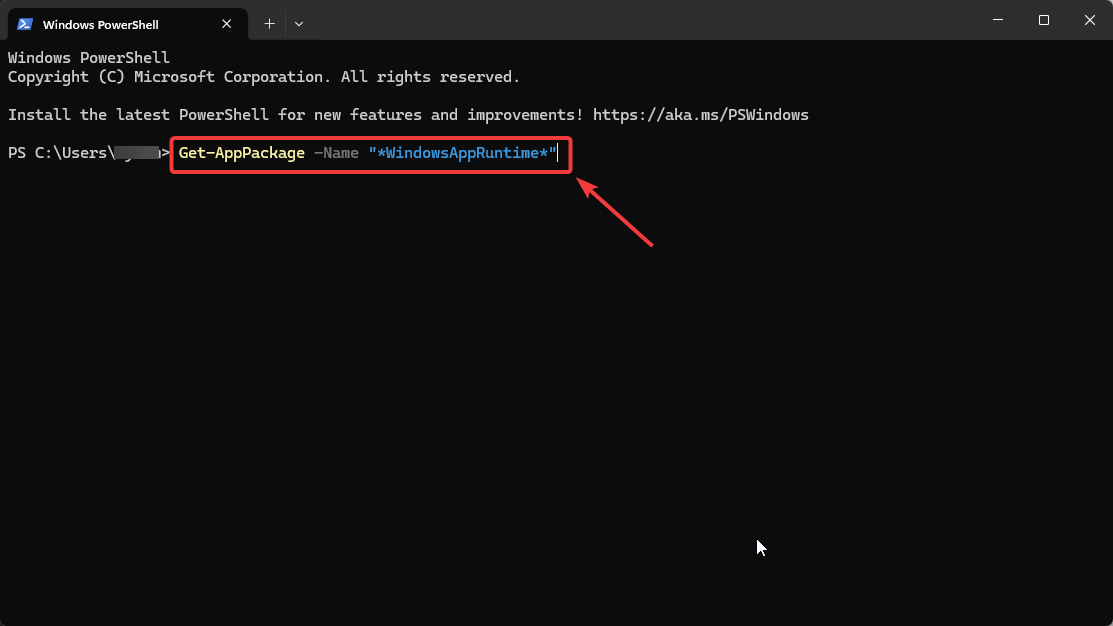The height and width of the screenshot is (626, 1113).
Task: Open a new tab with the plus icon
Action: 268,23
